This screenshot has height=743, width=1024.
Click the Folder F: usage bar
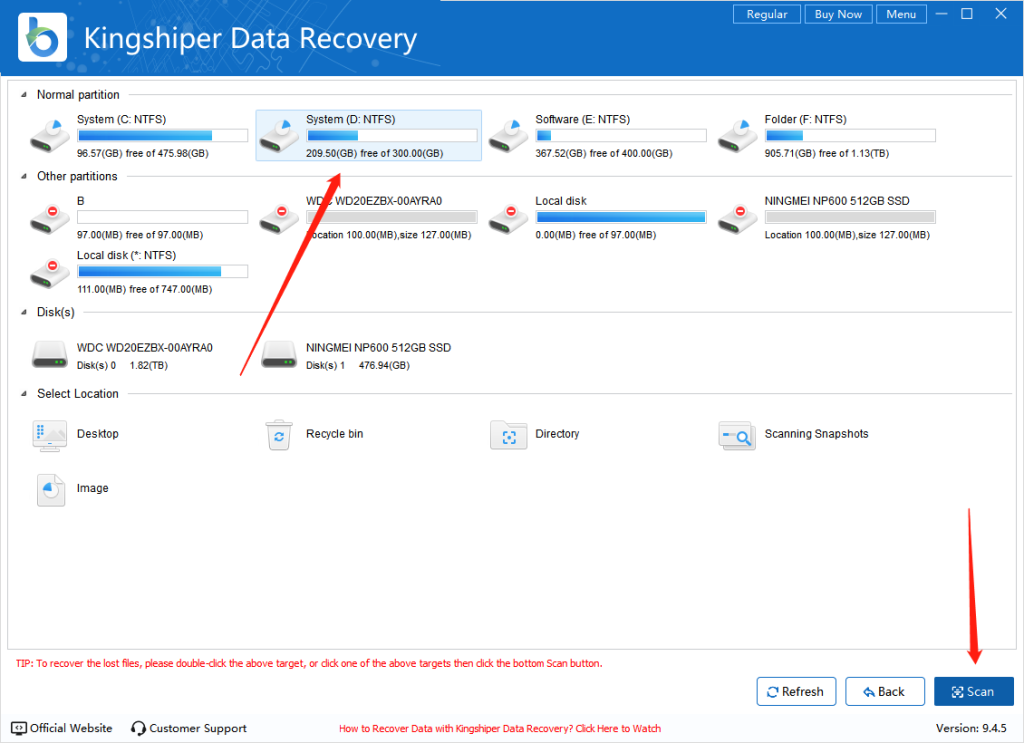(x=850, y=136)
